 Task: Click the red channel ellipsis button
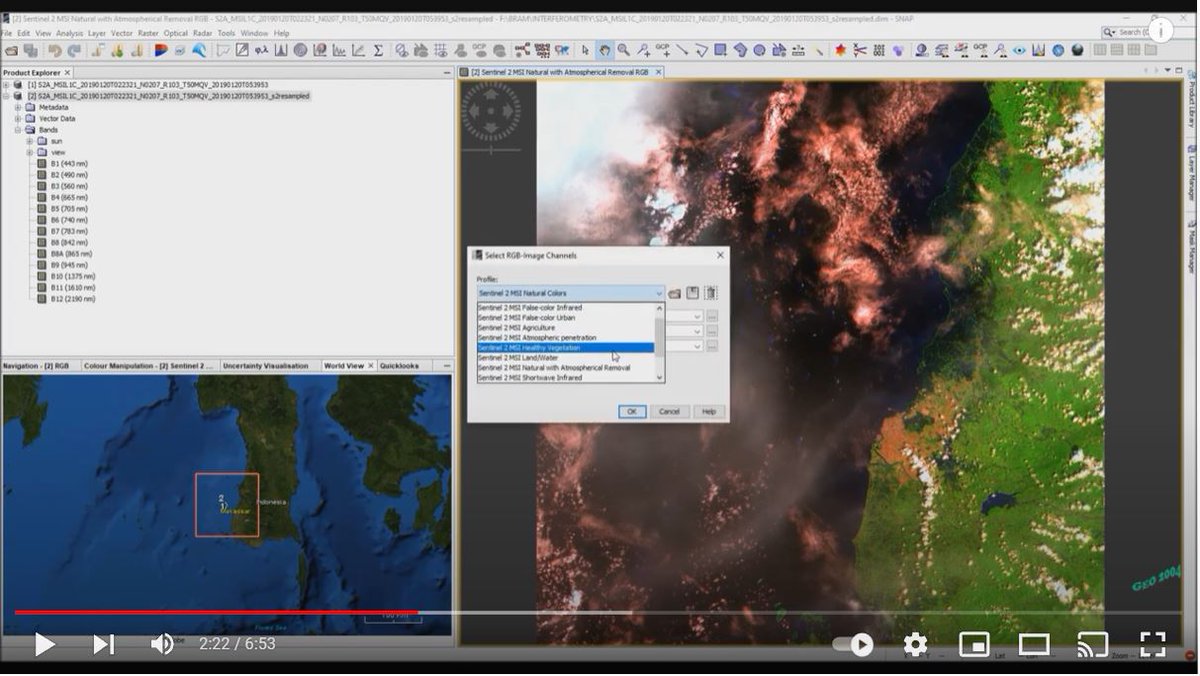712,316
